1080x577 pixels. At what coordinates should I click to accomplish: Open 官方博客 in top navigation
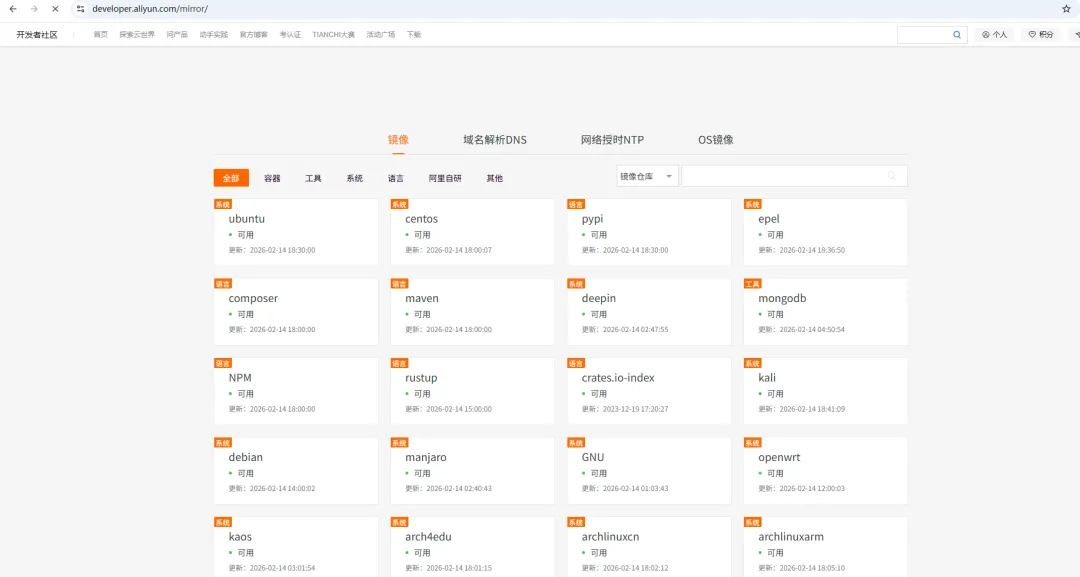[x=253, y=34]
